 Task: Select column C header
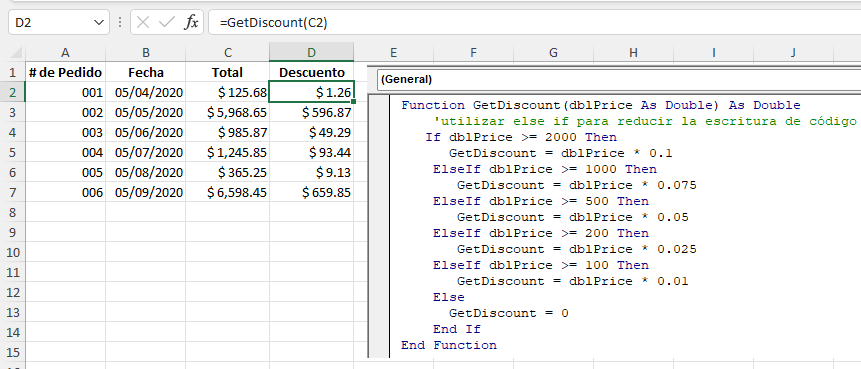(228, 53)
